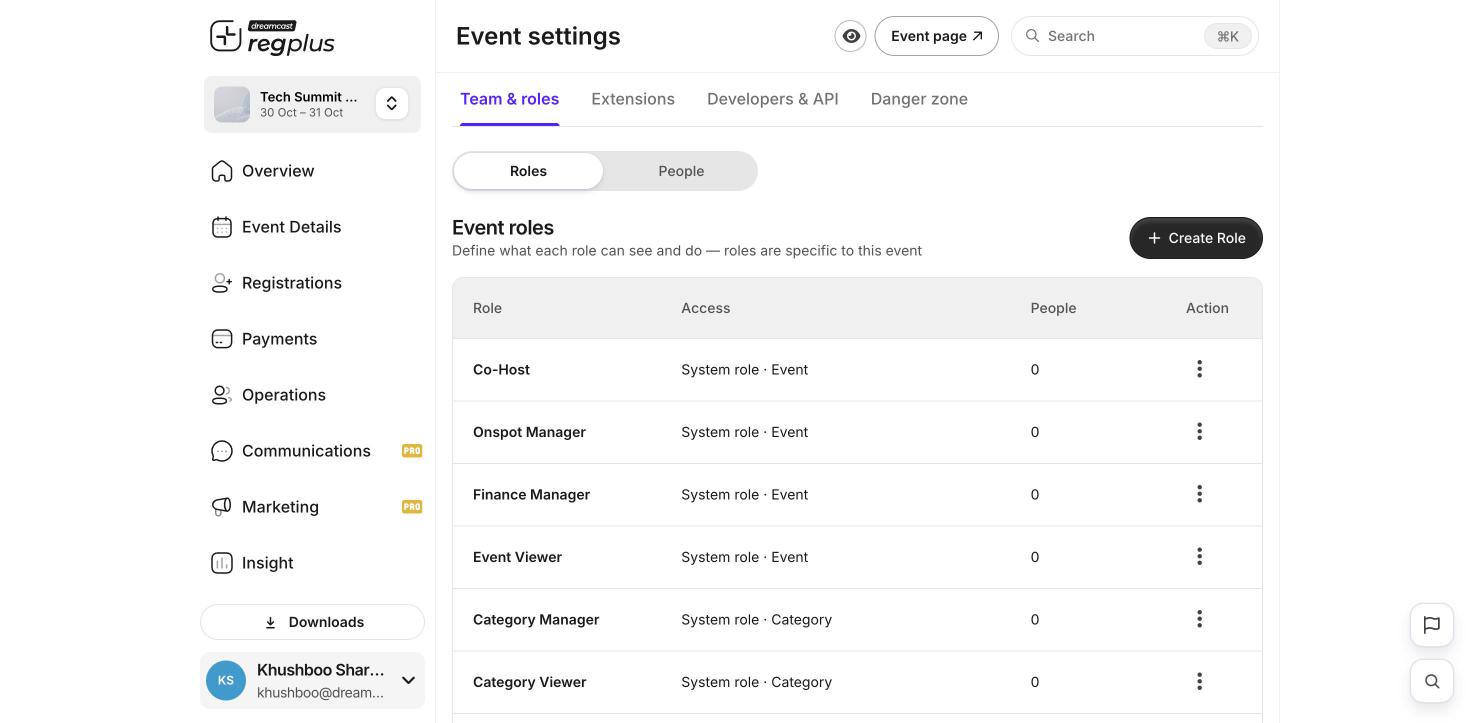Viewport: 1470px width, 723px height.
Task: Open Event Viewer three-dot menu
Action: [x=1199, y=557]
